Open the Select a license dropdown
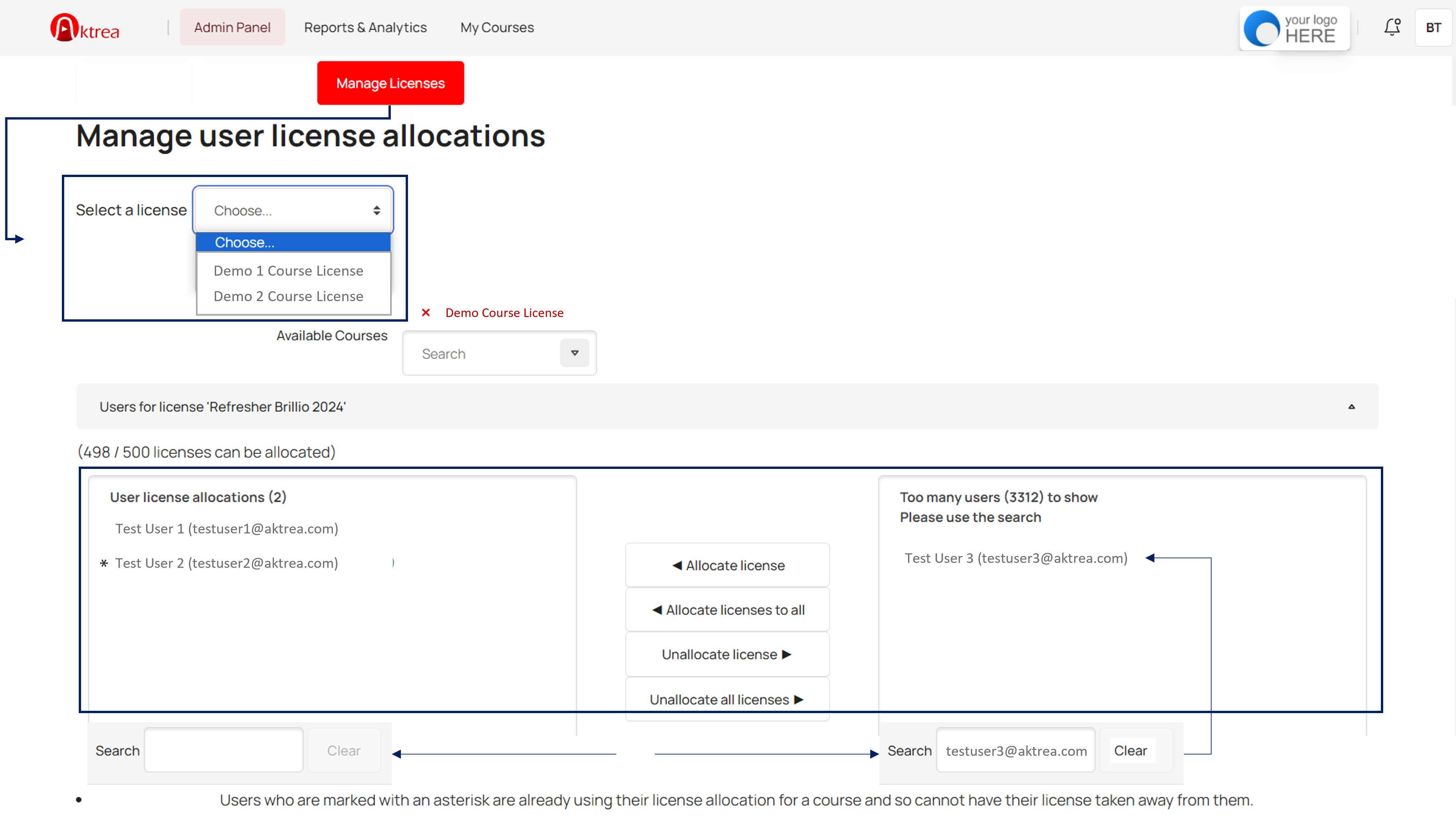The width and height of the screenshot is (1456, 819). pos(293,210)
